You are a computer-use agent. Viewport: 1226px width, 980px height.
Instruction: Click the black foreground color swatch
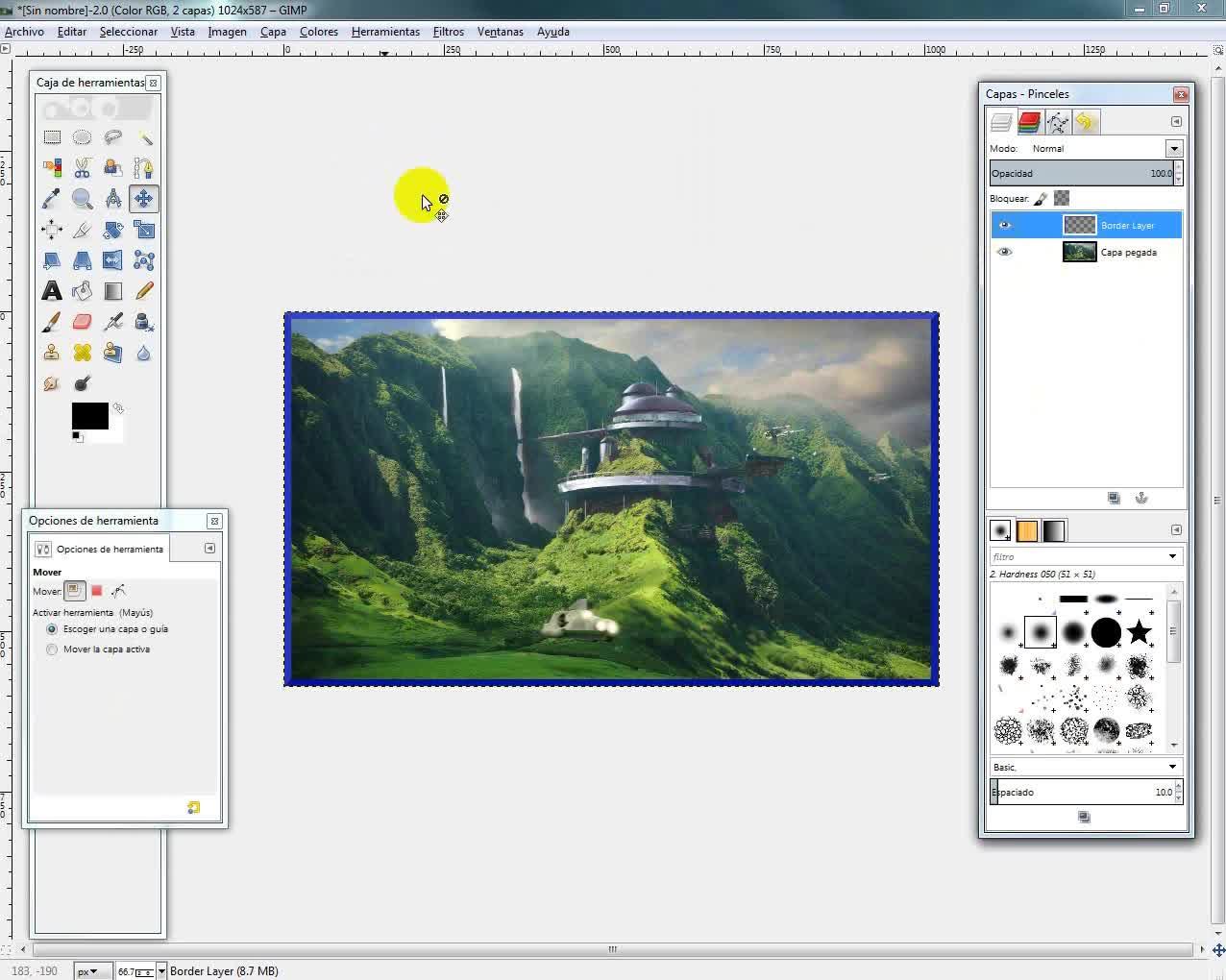coord(89,416)
